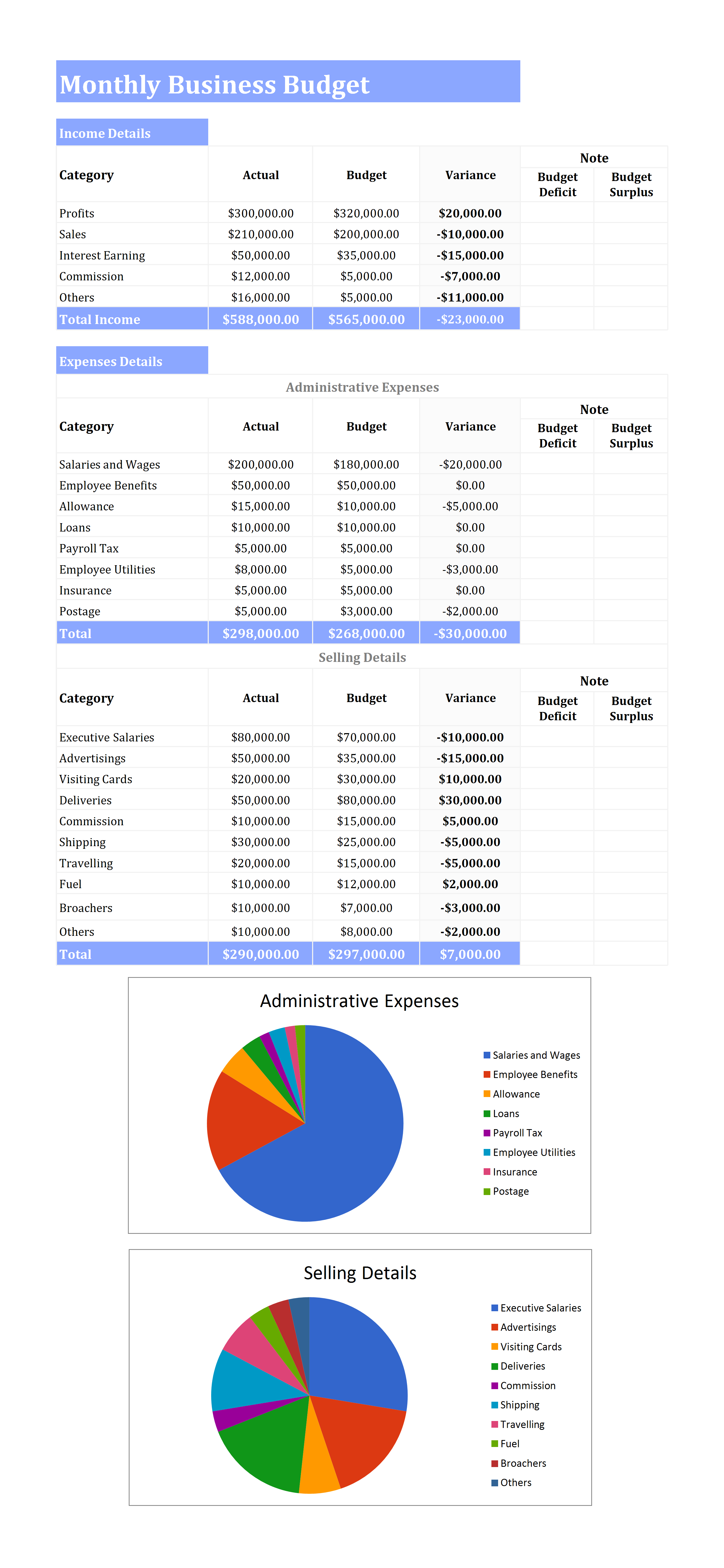
Task: Click administrative total actual $298,000.00
Action: point(260,633)
